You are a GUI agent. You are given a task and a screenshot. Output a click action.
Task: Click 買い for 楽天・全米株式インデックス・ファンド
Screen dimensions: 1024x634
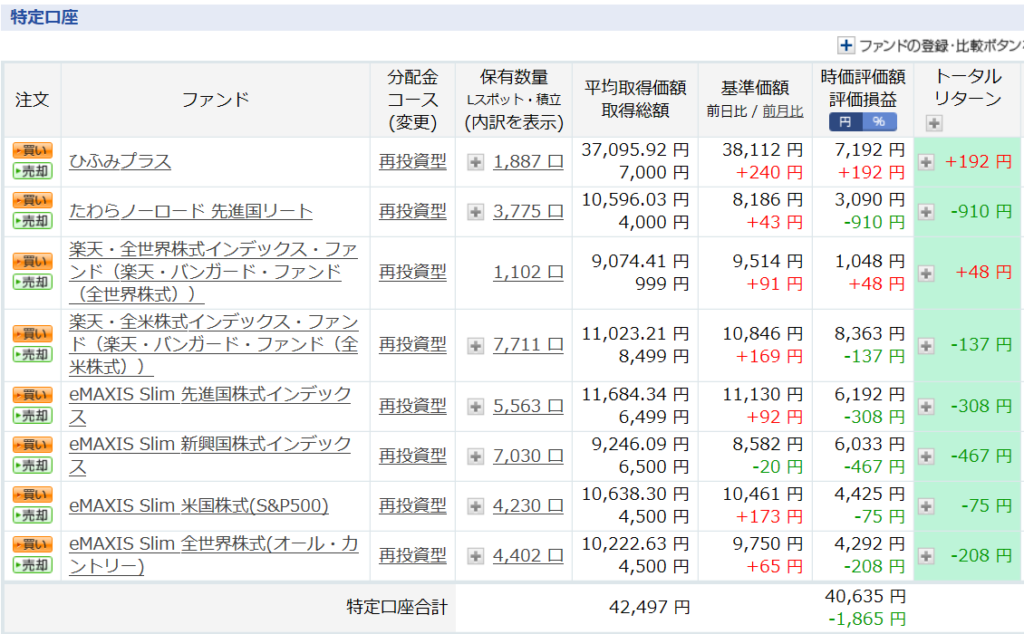point(32,334)
